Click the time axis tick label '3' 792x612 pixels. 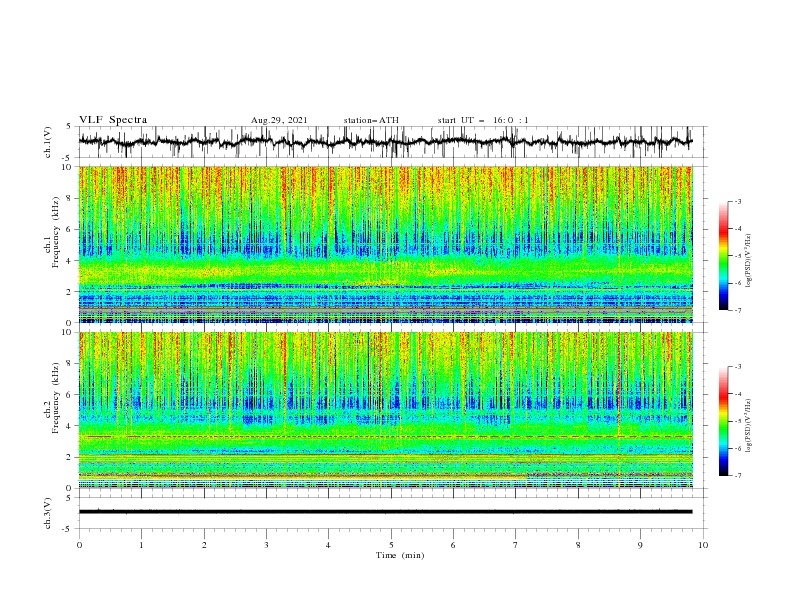267,545
